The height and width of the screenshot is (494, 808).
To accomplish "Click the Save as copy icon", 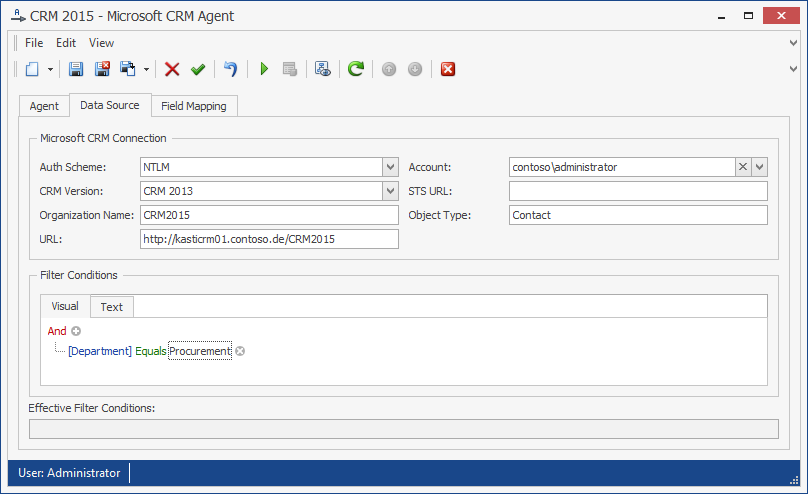I will tap(128, 69).
